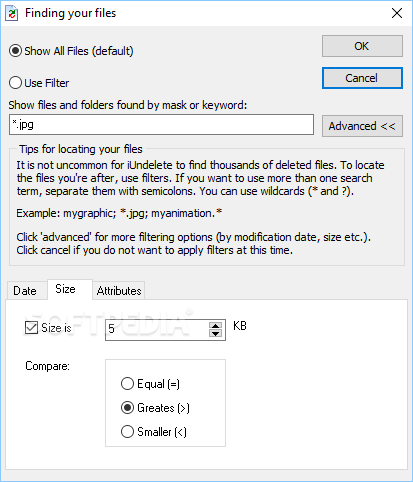Screen dimensions: 413x482
Task: Click the Cancel button
Action: (362, 78)
